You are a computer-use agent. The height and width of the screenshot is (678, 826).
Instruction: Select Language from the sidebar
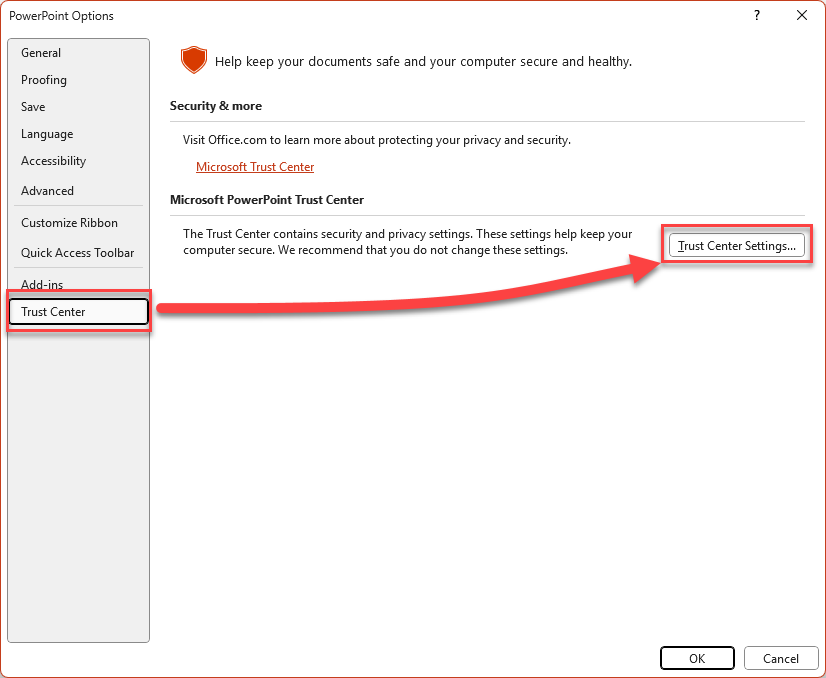pyautogui.click(x=47, y=134)
